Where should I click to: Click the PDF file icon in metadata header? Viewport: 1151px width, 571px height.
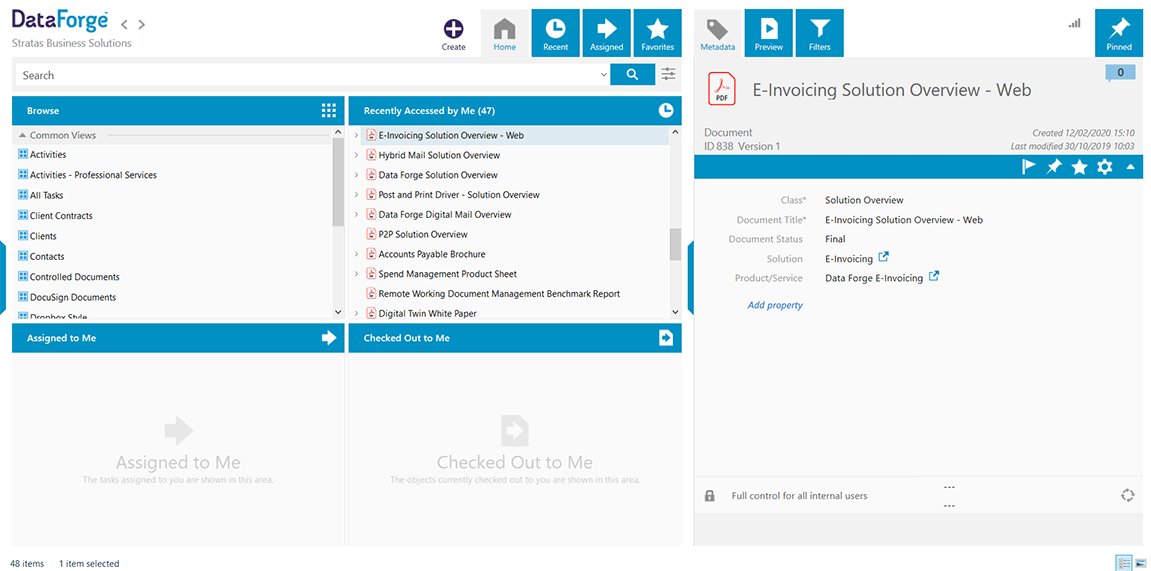pos(722,89)
